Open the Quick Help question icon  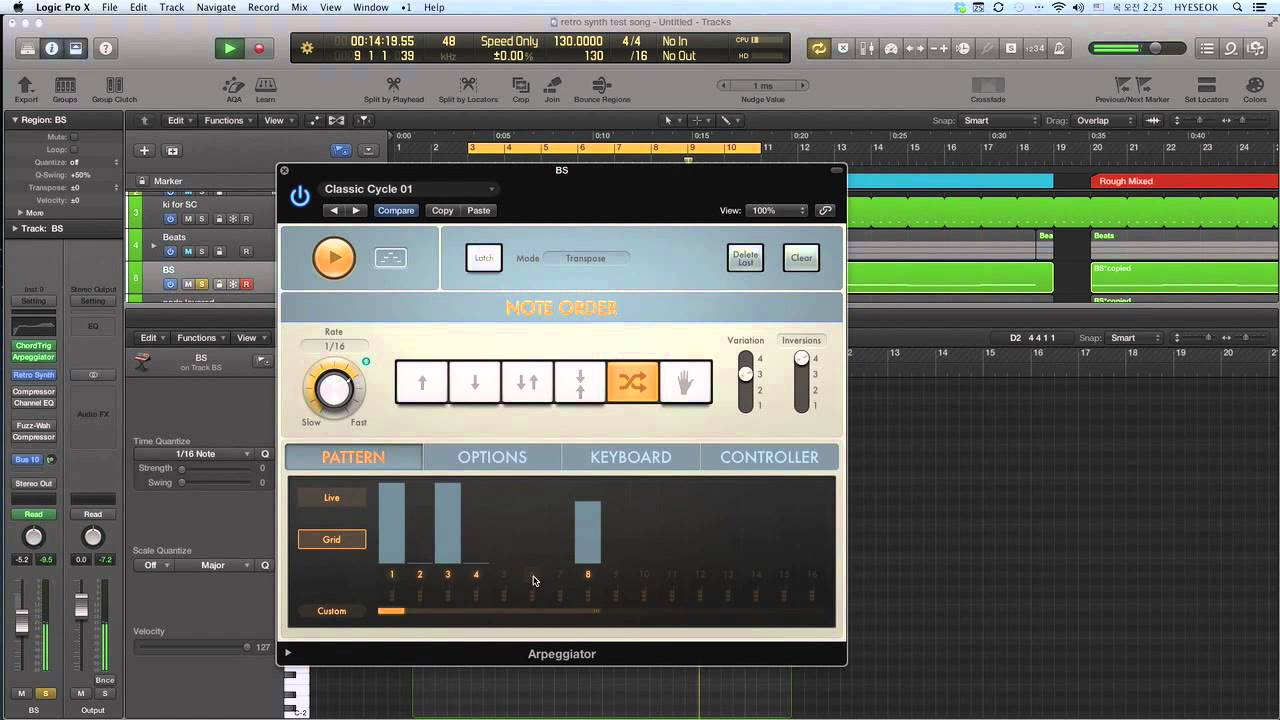click(x=106, y=48)
